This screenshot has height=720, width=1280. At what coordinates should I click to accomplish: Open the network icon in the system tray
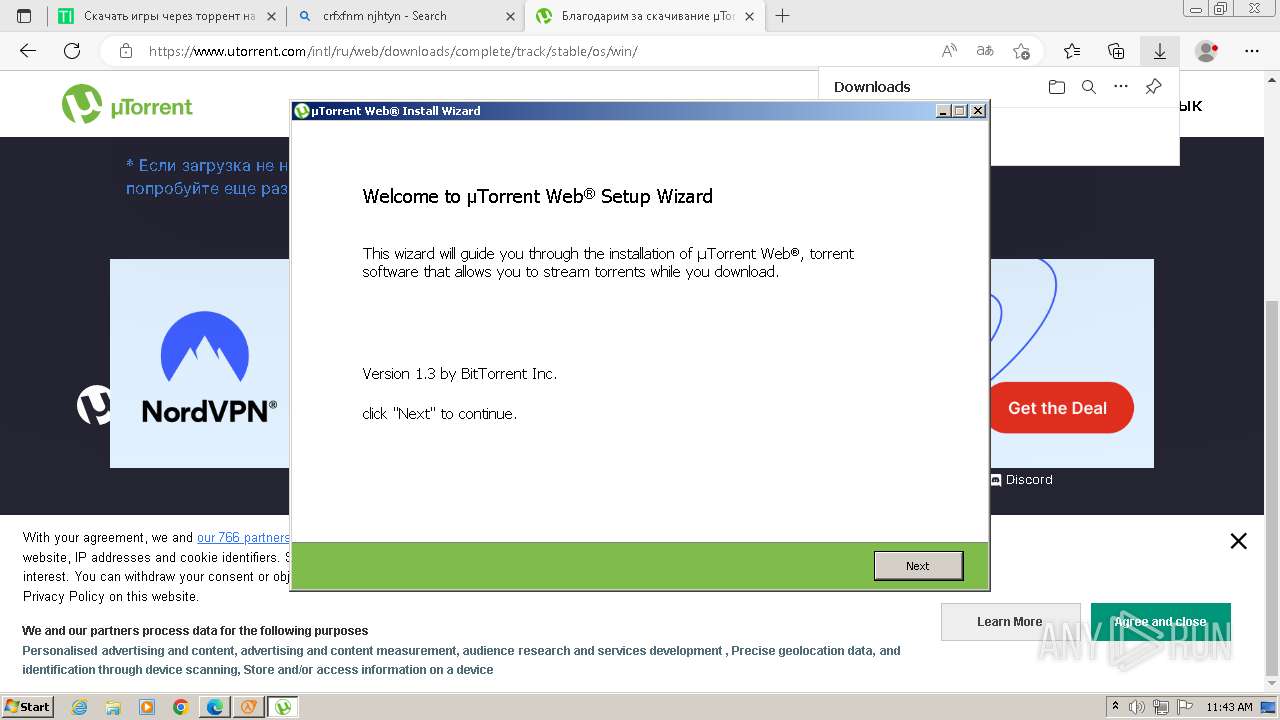pos(1160,707)
